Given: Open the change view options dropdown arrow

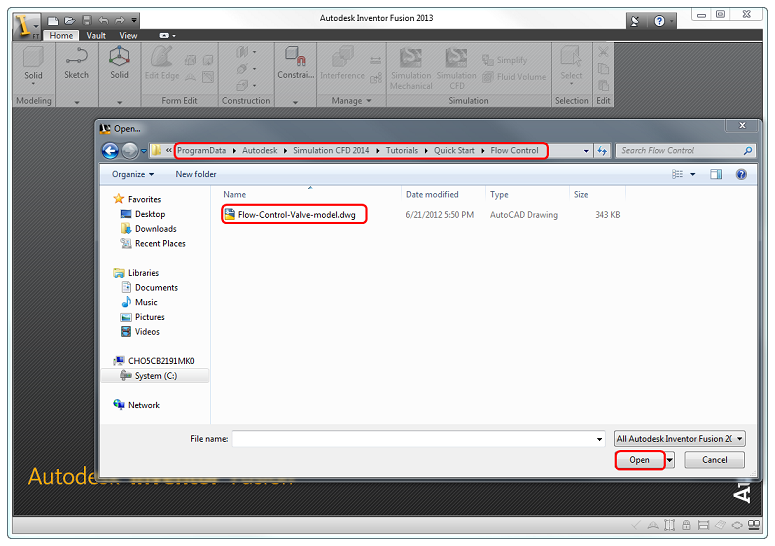Looking at the screenshot, I should (692, 174).
